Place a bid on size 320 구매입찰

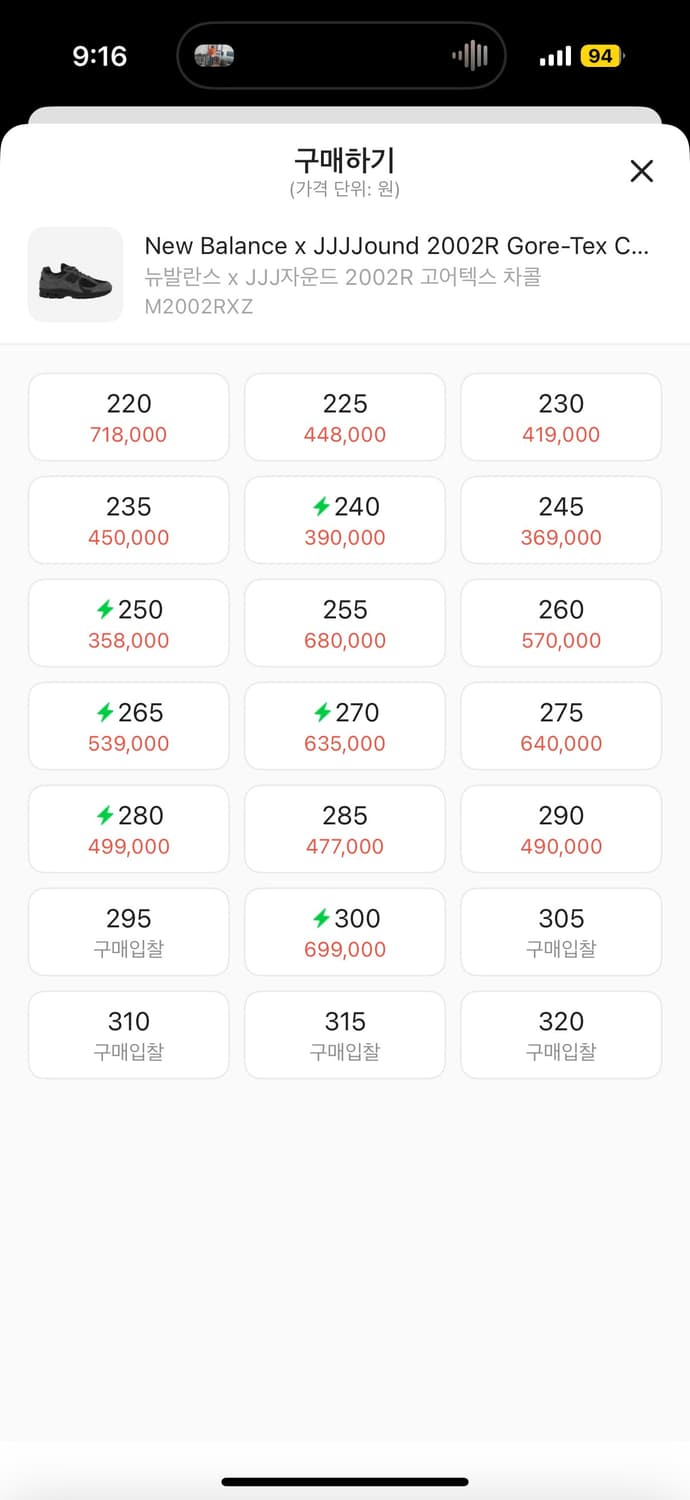coord(561,1035)
